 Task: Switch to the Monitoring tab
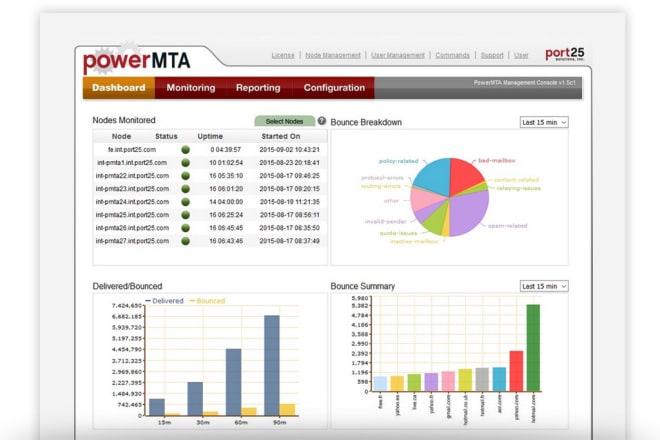click(191, 88)
